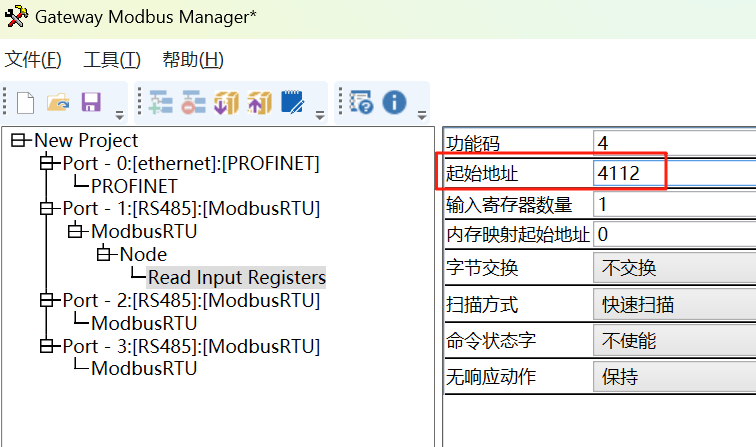The width and height of the screenshot is (756, 447).
Task: Select Port - 3:[RS485]:[ModbusRTU] item
Action: [191, 346]
